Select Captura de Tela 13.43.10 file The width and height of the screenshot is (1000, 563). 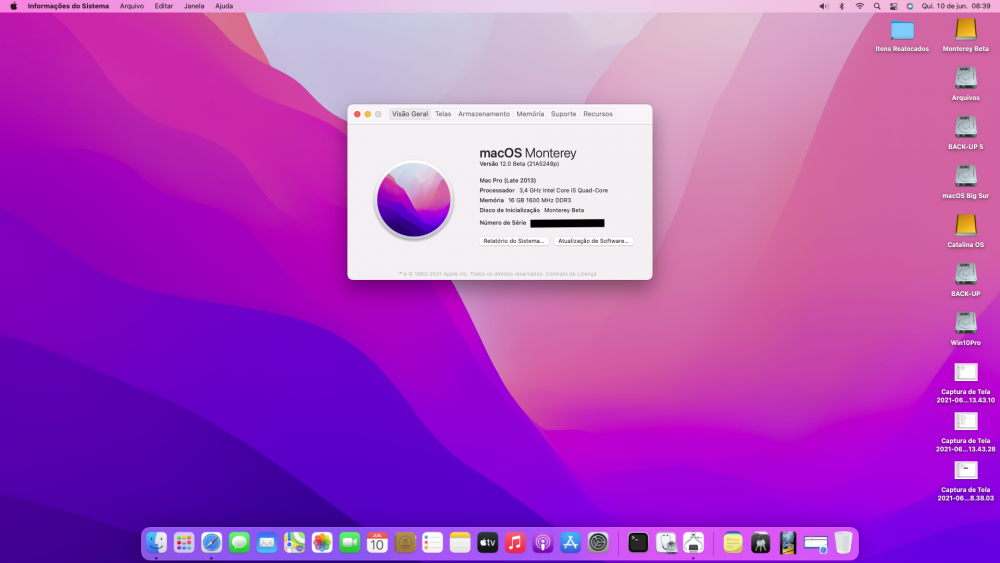(966, 383)
